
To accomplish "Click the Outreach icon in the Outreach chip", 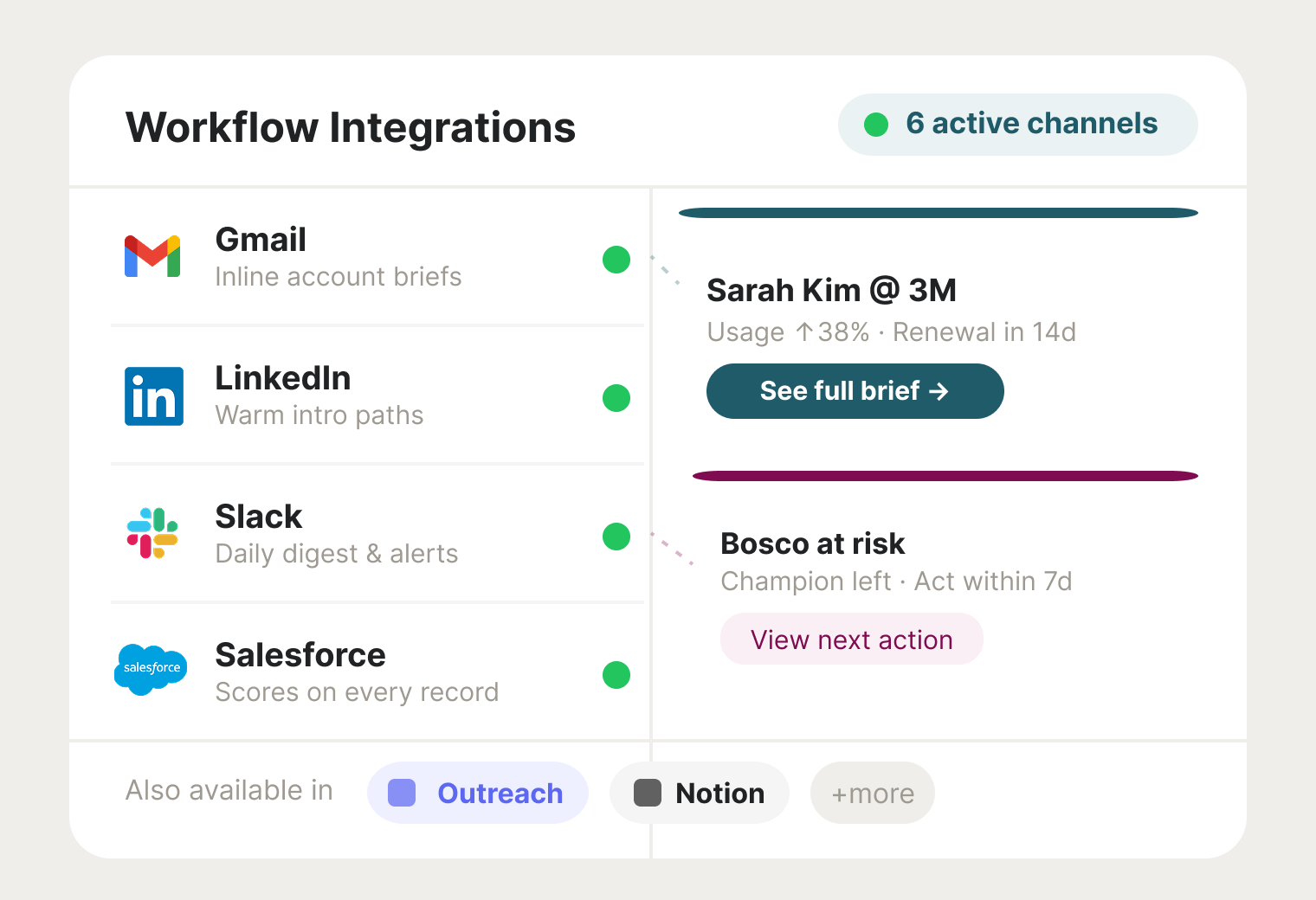I will coord(403,792).
